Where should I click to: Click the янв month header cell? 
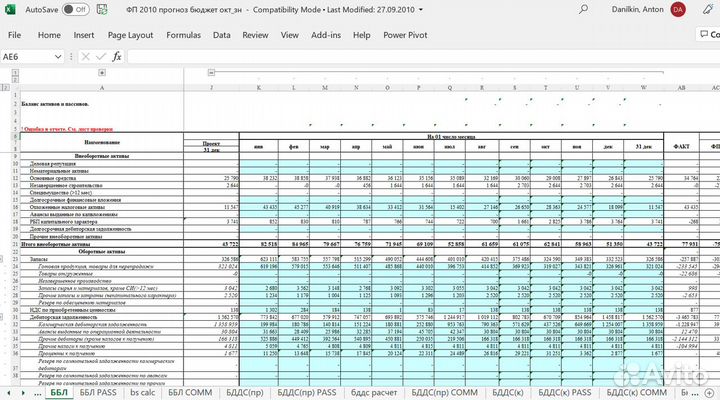point(259,146)
